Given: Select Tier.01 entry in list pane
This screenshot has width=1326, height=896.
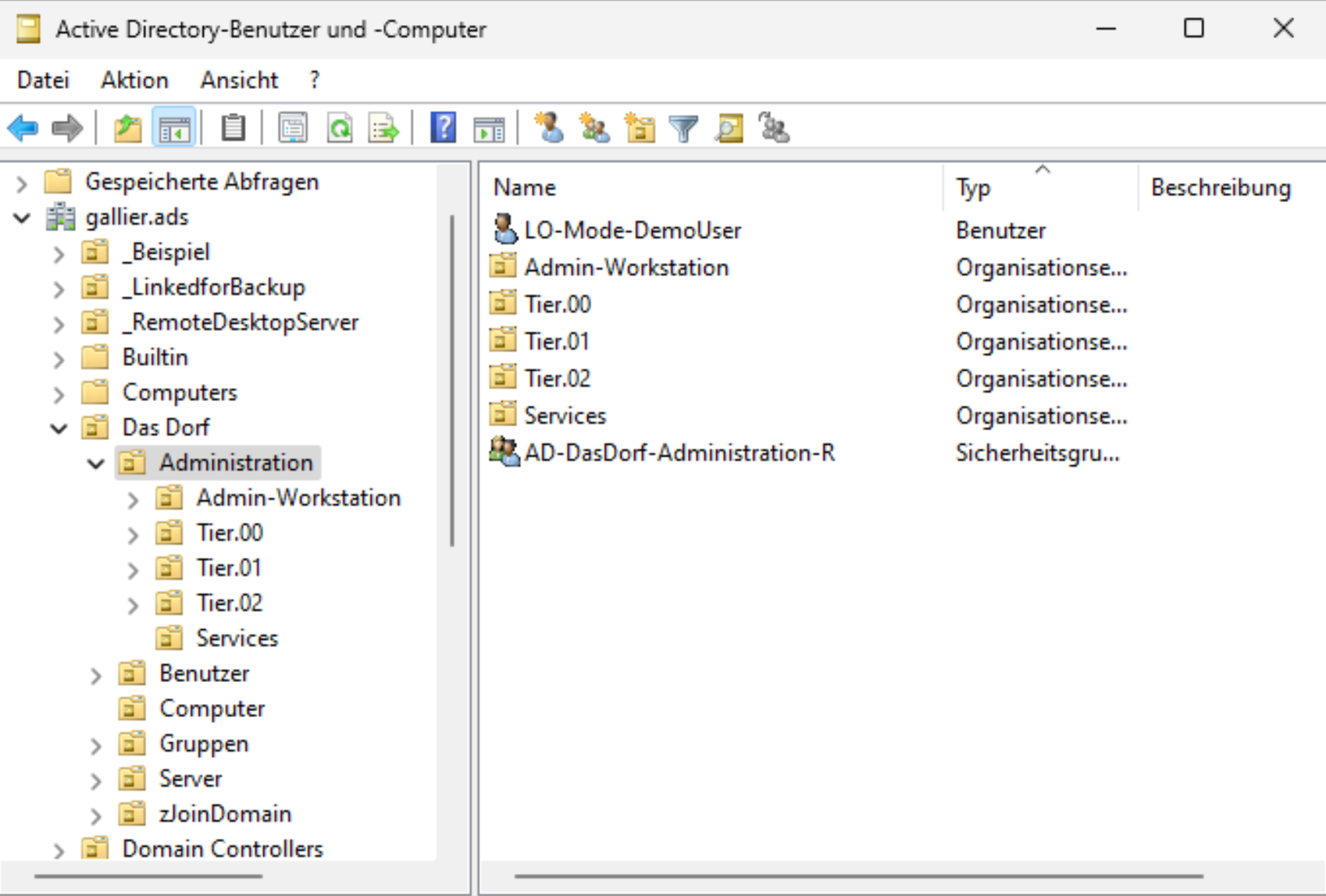Looking at the screenshot, I should click(x=557, y=341).
